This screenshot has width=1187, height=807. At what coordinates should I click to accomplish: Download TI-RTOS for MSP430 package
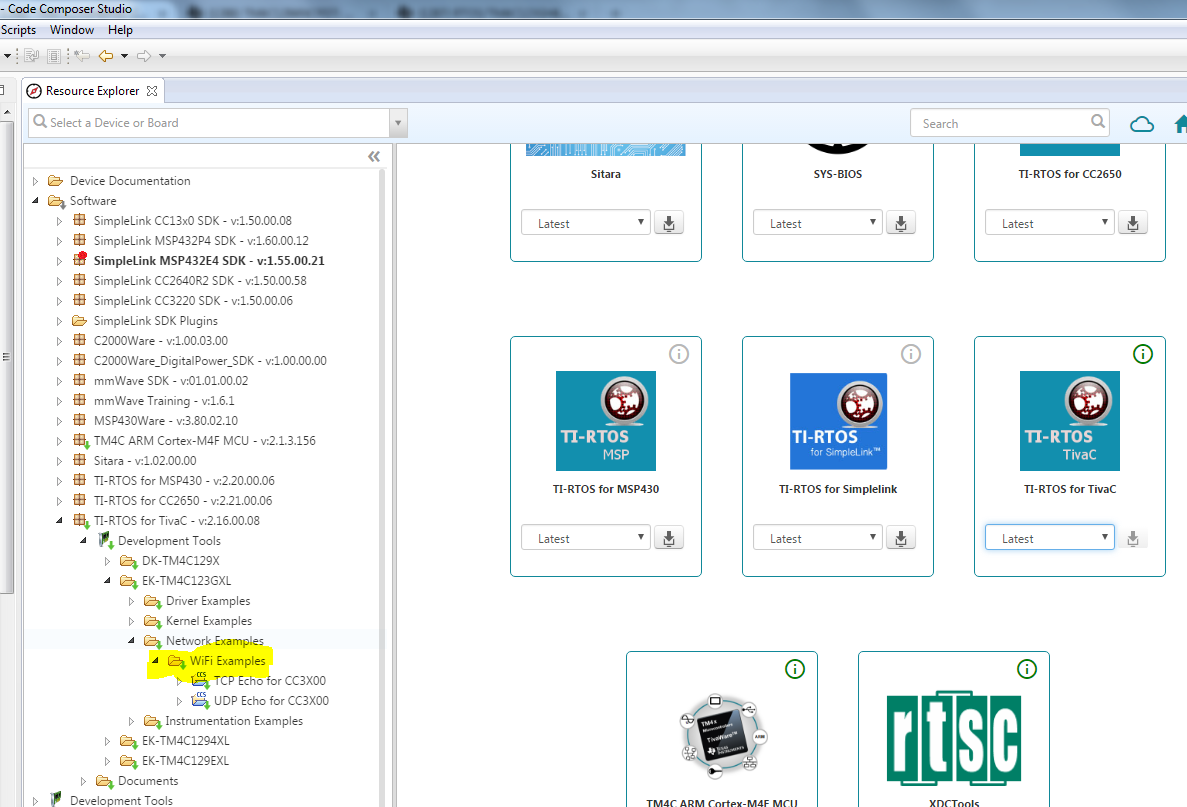coord(669,538)
